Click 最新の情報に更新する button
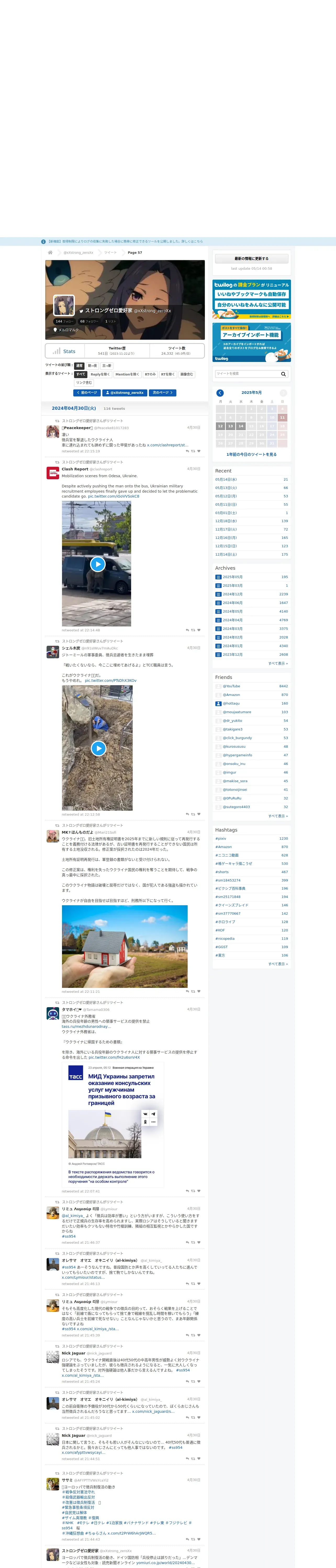 251,259
